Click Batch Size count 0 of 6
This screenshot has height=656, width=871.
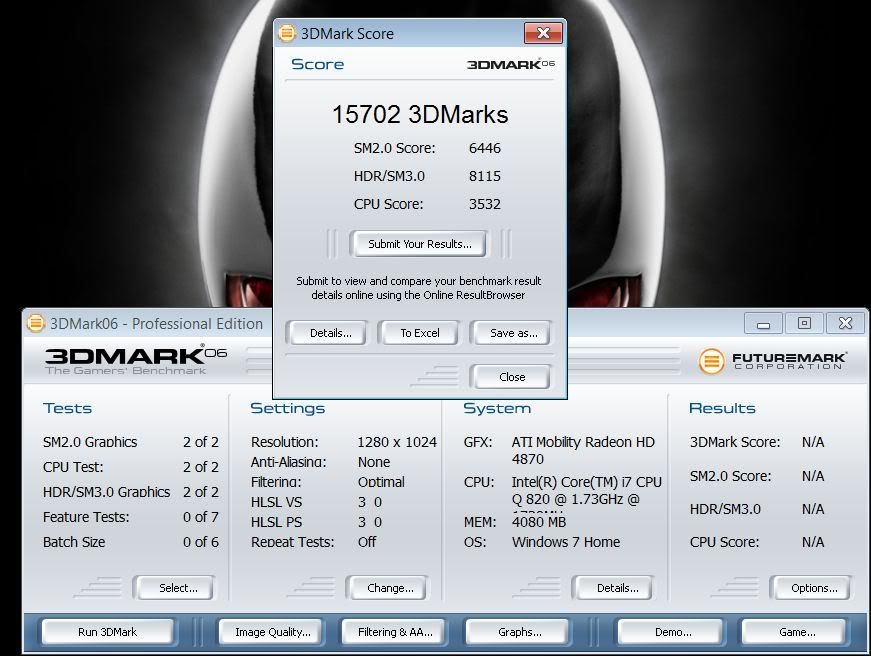[x=201, y=542]
